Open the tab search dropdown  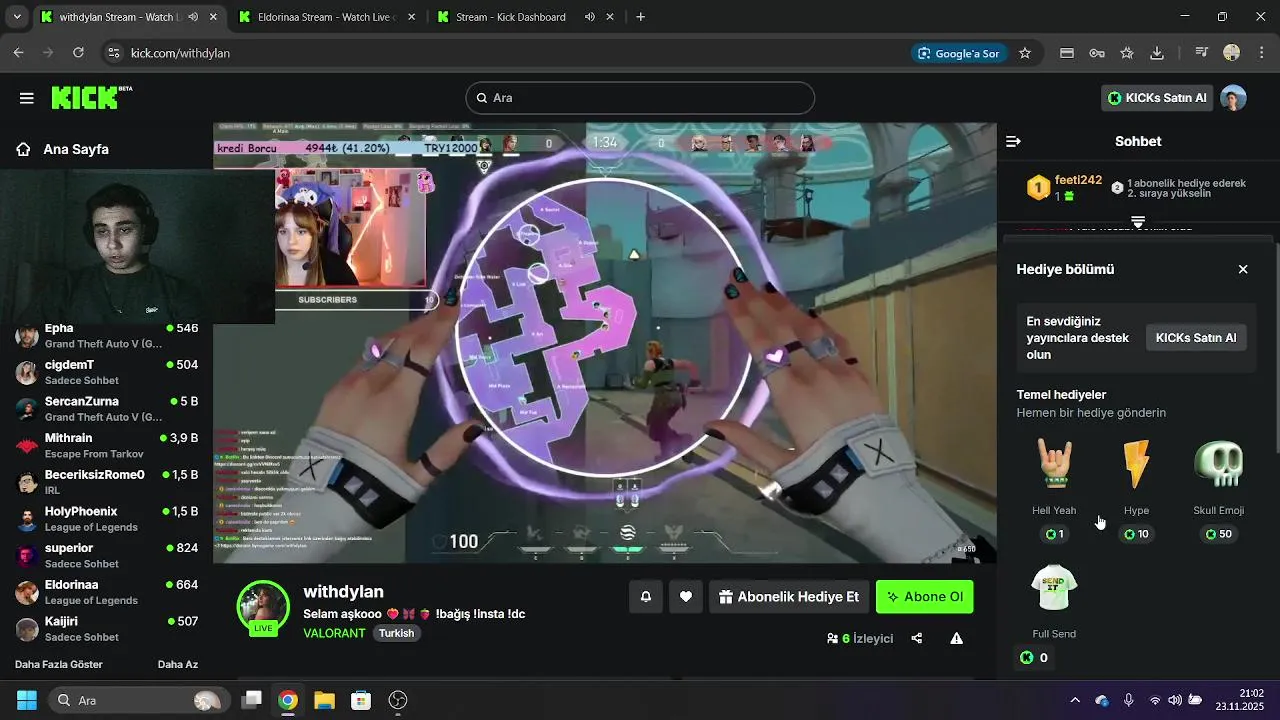[x=16, y=17]
